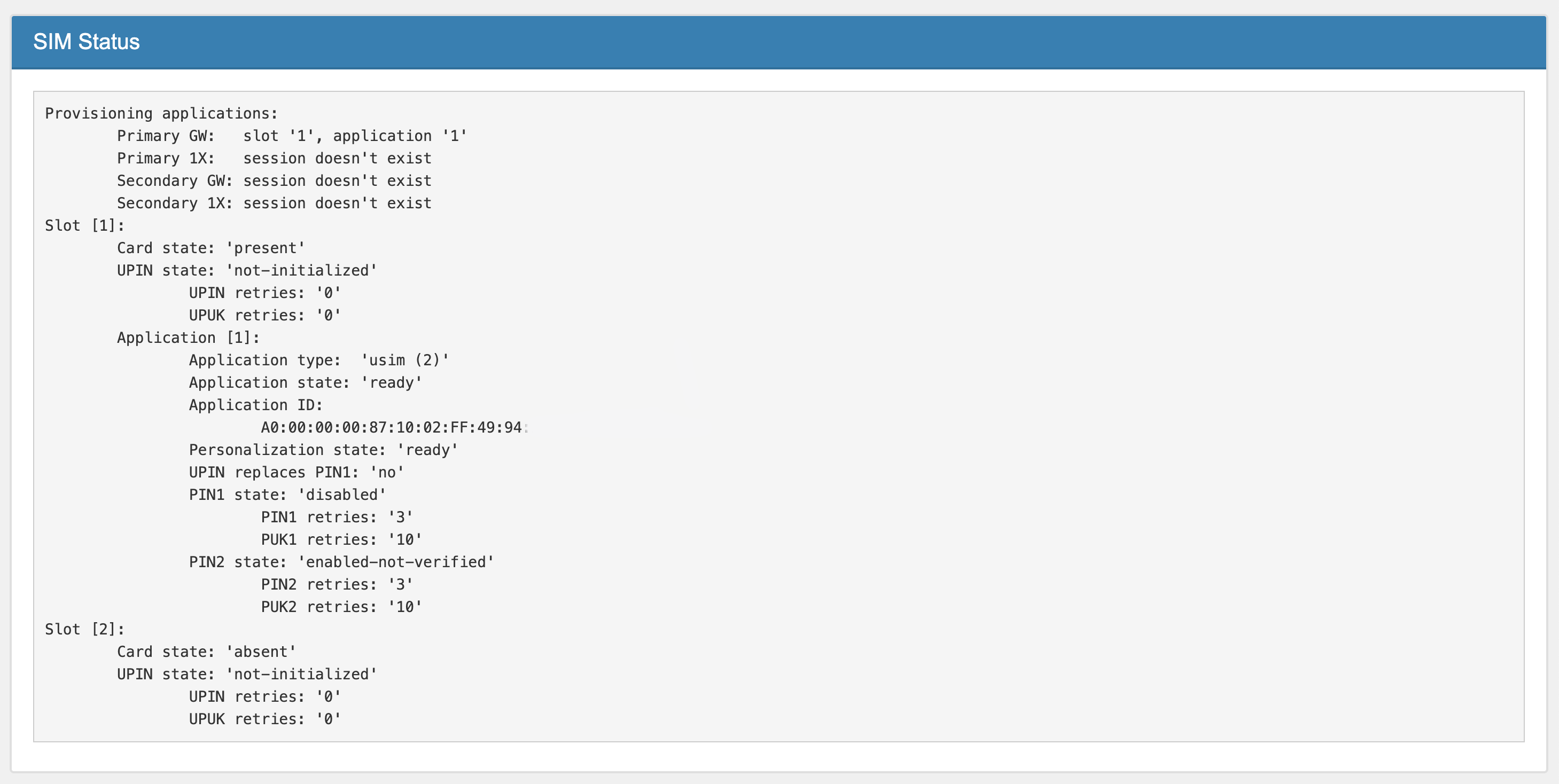
Task: Click PIN1 state 'disabled' line
Action: pyautogui.click(x=287, y=495)
